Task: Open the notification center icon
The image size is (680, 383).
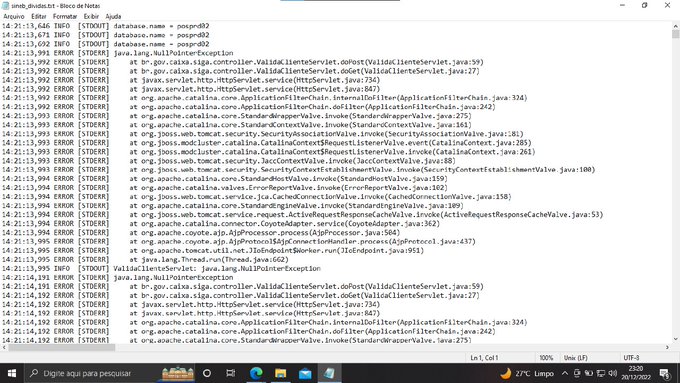Action: click(x=665, y=373)
